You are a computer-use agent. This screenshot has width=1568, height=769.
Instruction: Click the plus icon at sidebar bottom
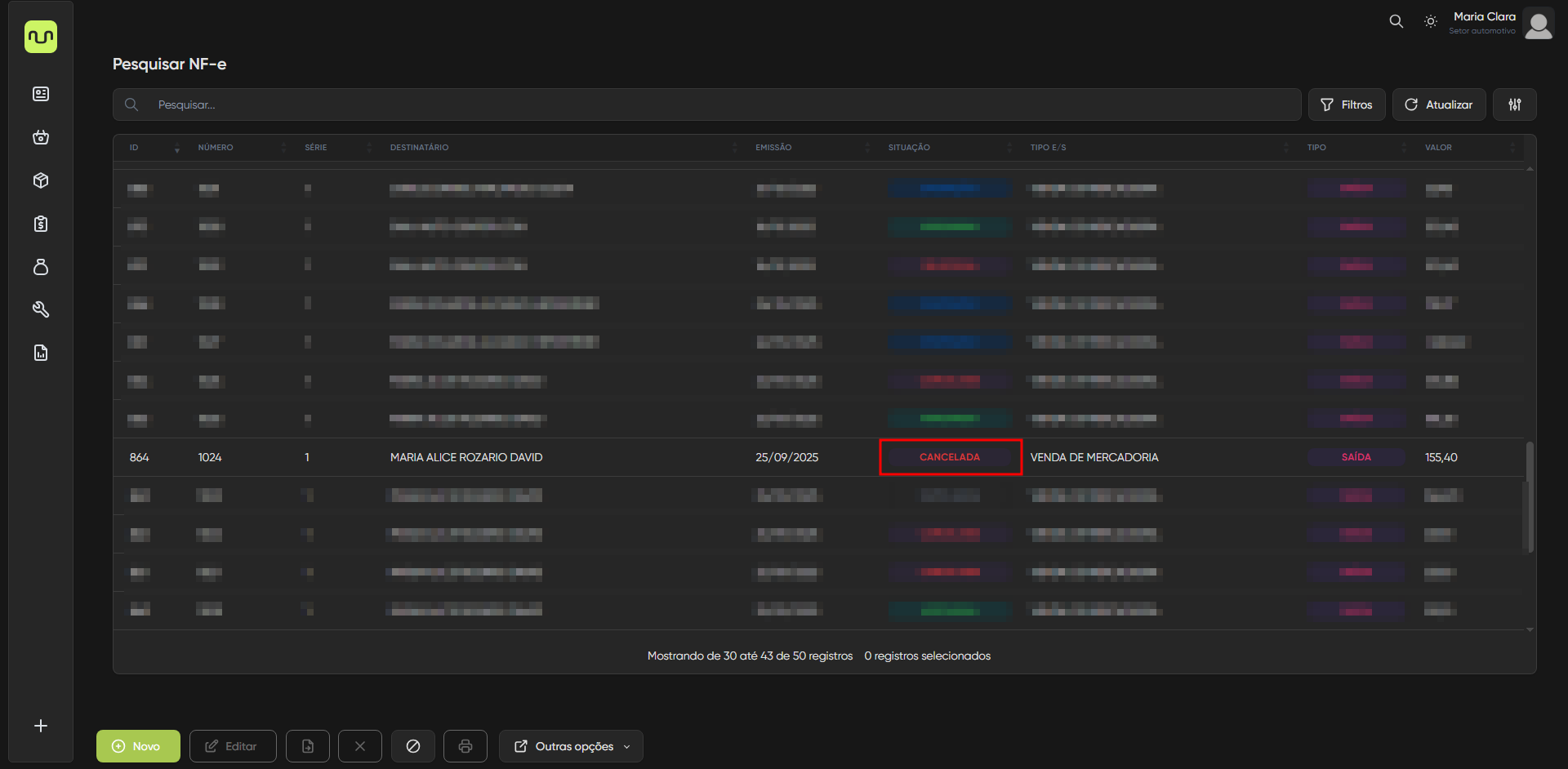[41, 726]
